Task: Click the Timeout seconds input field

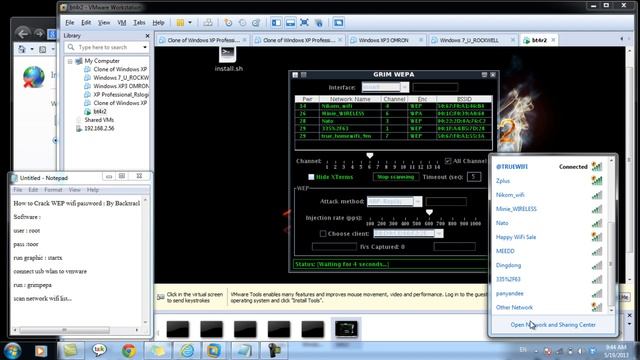Action: tap(473, 177)
